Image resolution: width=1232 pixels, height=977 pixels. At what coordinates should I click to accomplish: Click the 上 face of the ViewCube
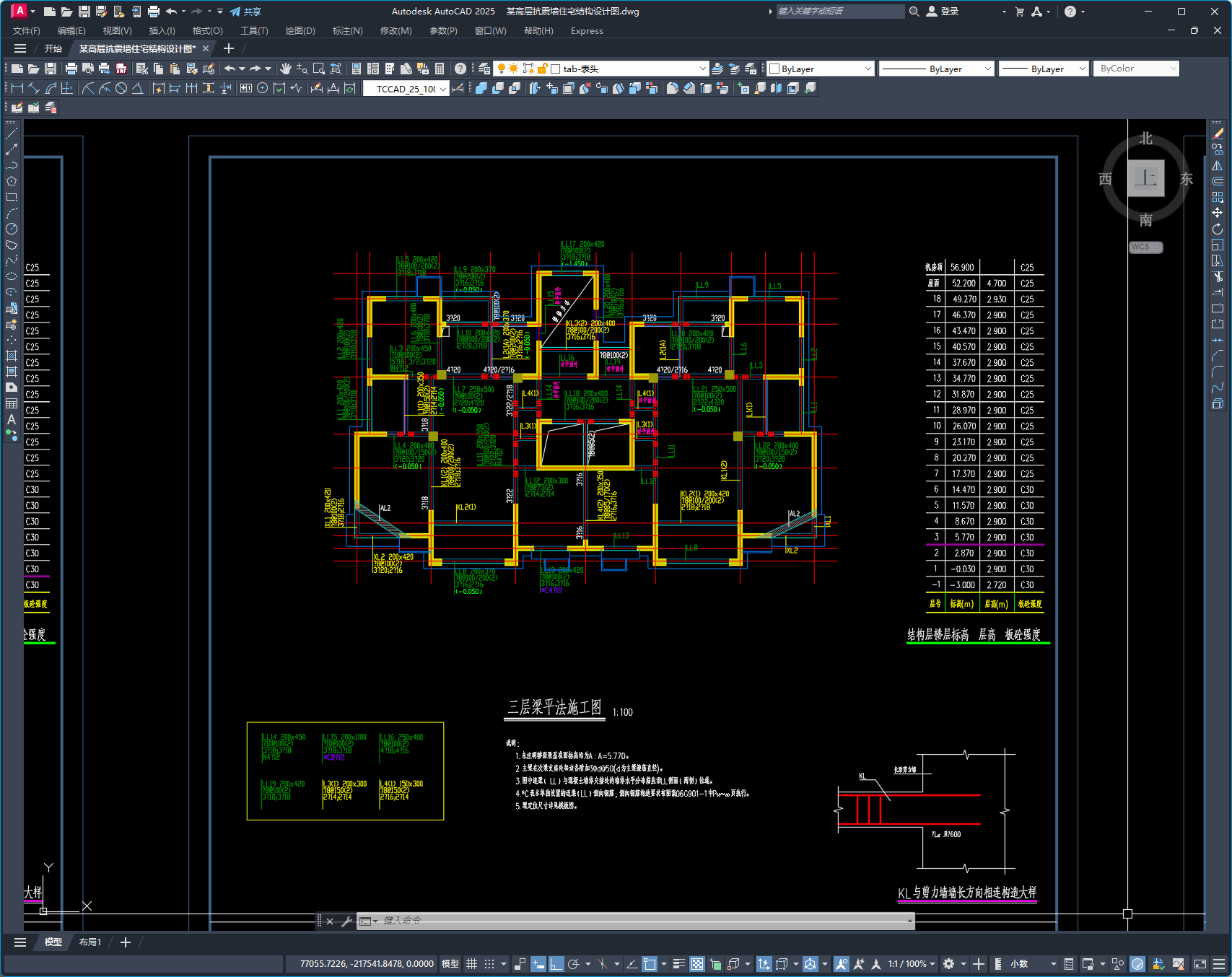pyautogui.click(x=1146, y=178)
